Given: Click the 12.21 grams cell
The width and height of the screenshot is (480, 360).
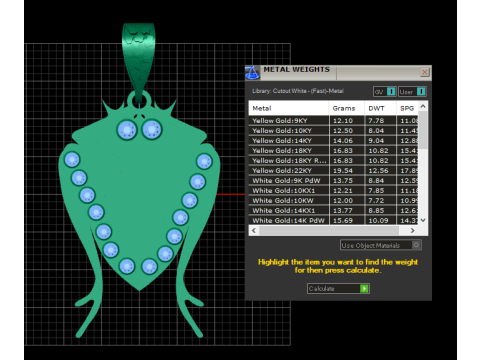Looking at the screenshot, I should point(347,191).
